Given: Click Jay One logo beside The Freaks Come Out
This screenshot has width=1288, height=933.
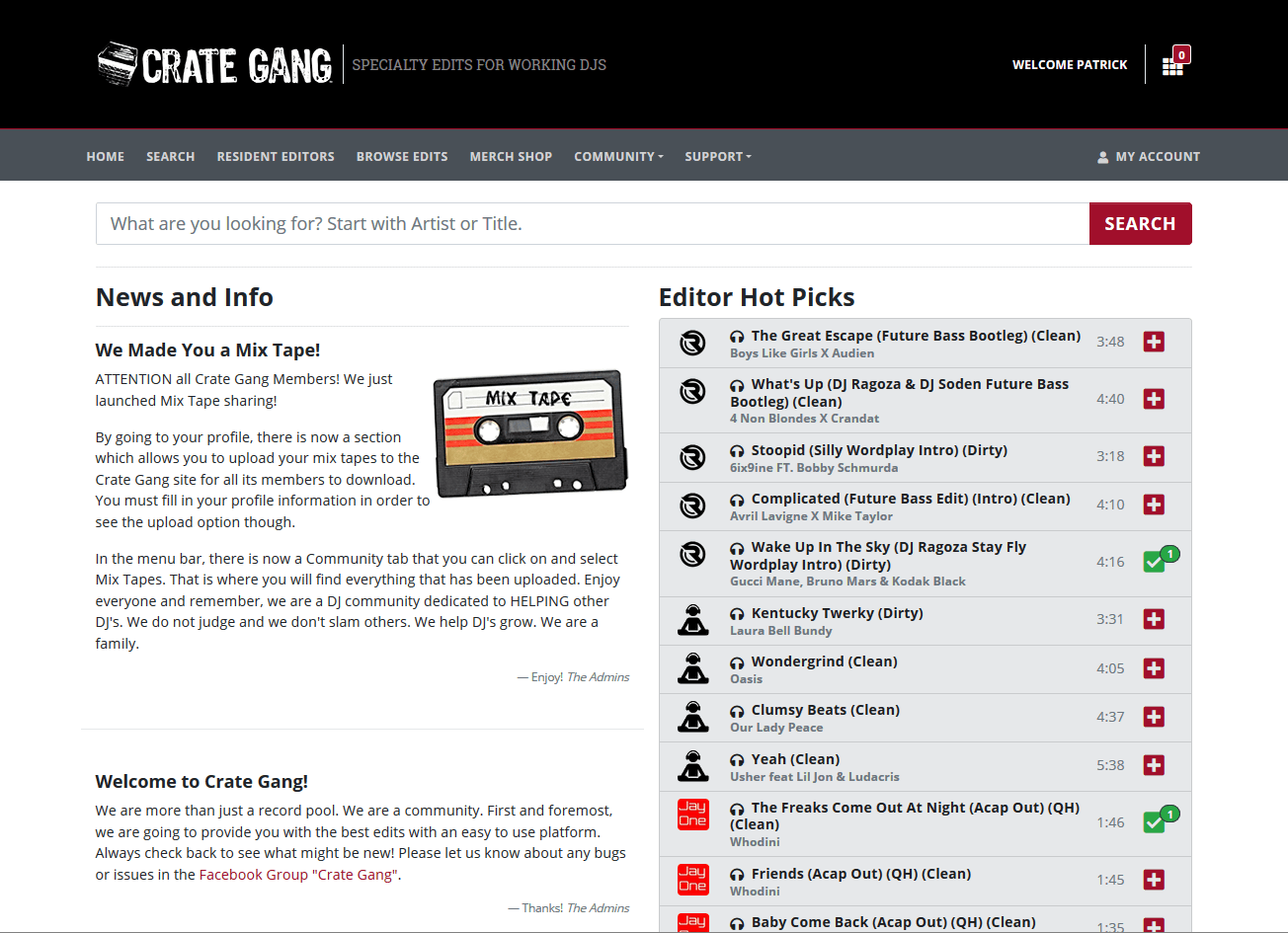Looking at the screenshot, I should pos(692,815).
